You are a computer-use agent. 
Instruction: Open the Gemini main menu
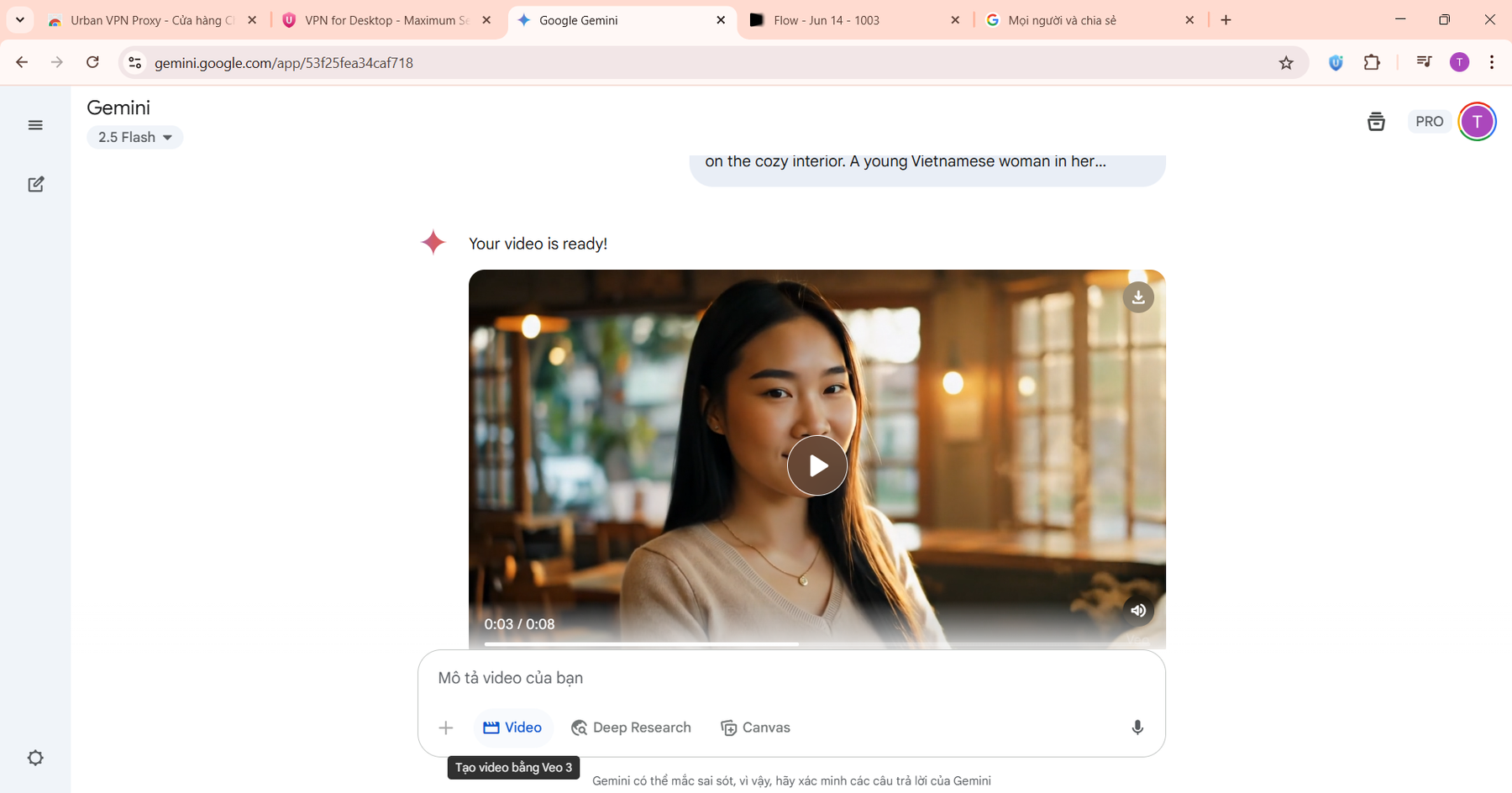[x=35, y=125]
